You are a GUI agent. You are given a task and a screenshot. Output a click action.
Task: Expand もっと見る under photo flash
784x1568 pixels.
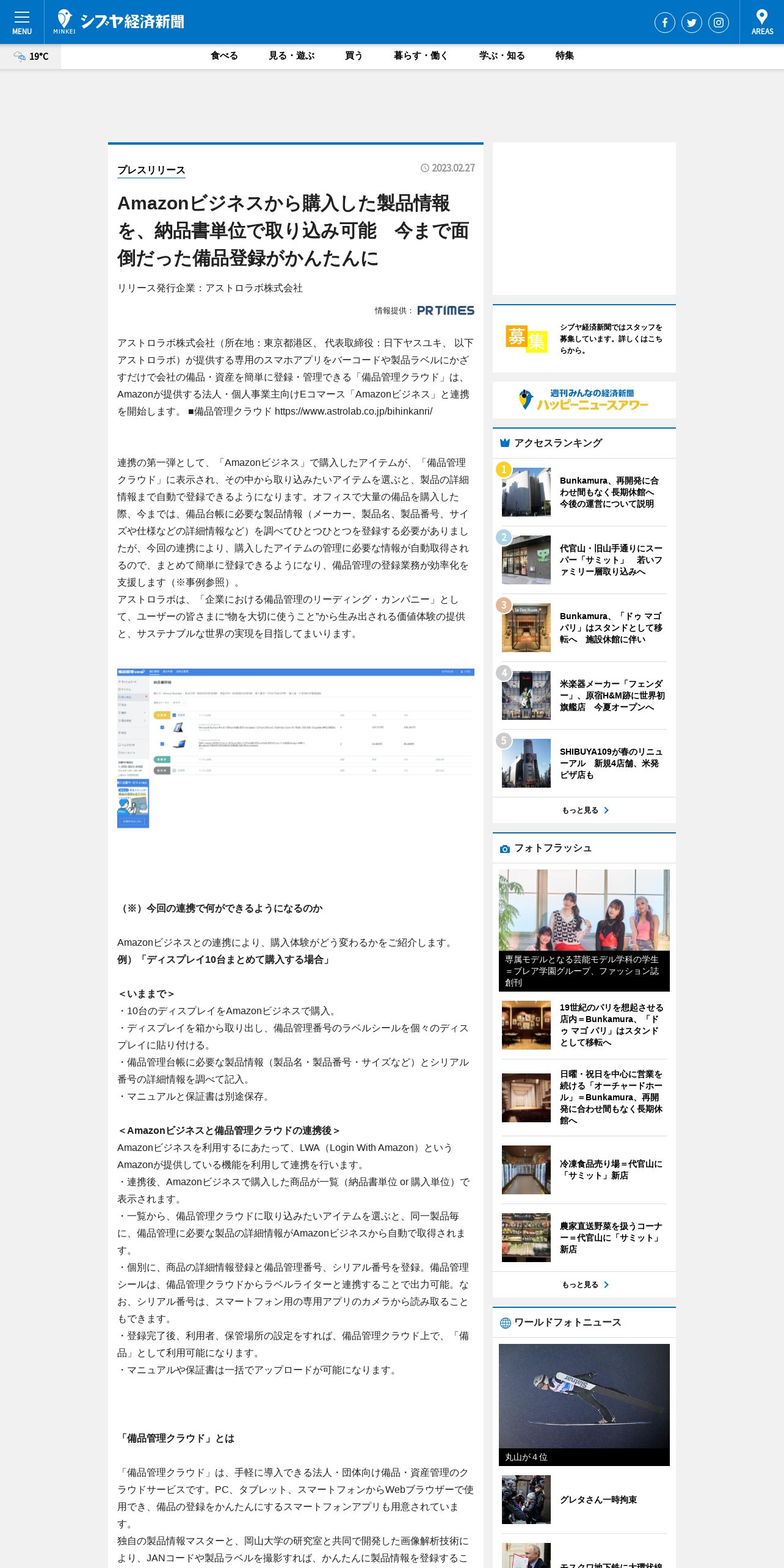point(584,1285)
